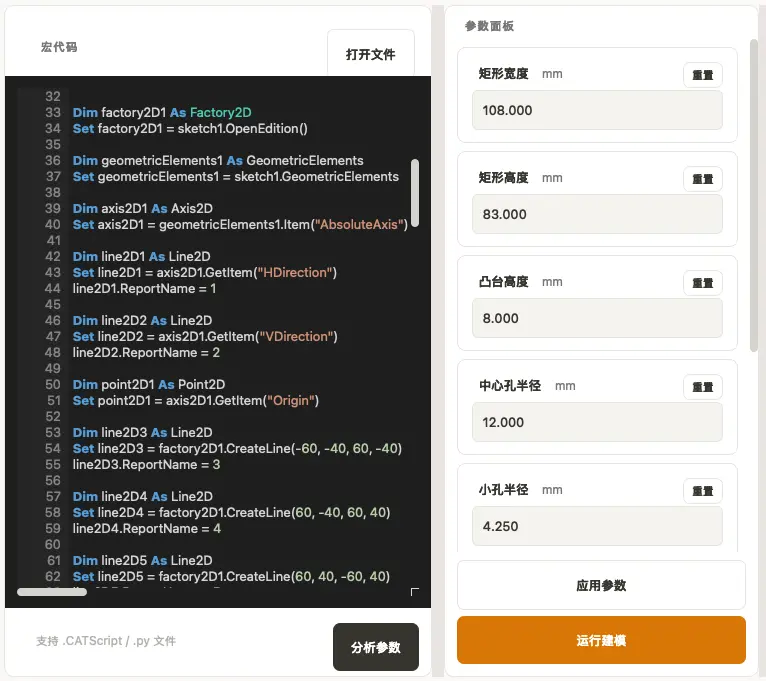Viewport: 766px width, 681px height.
Task: Click the code editor resize corner handle
Action: click(415, 592)
